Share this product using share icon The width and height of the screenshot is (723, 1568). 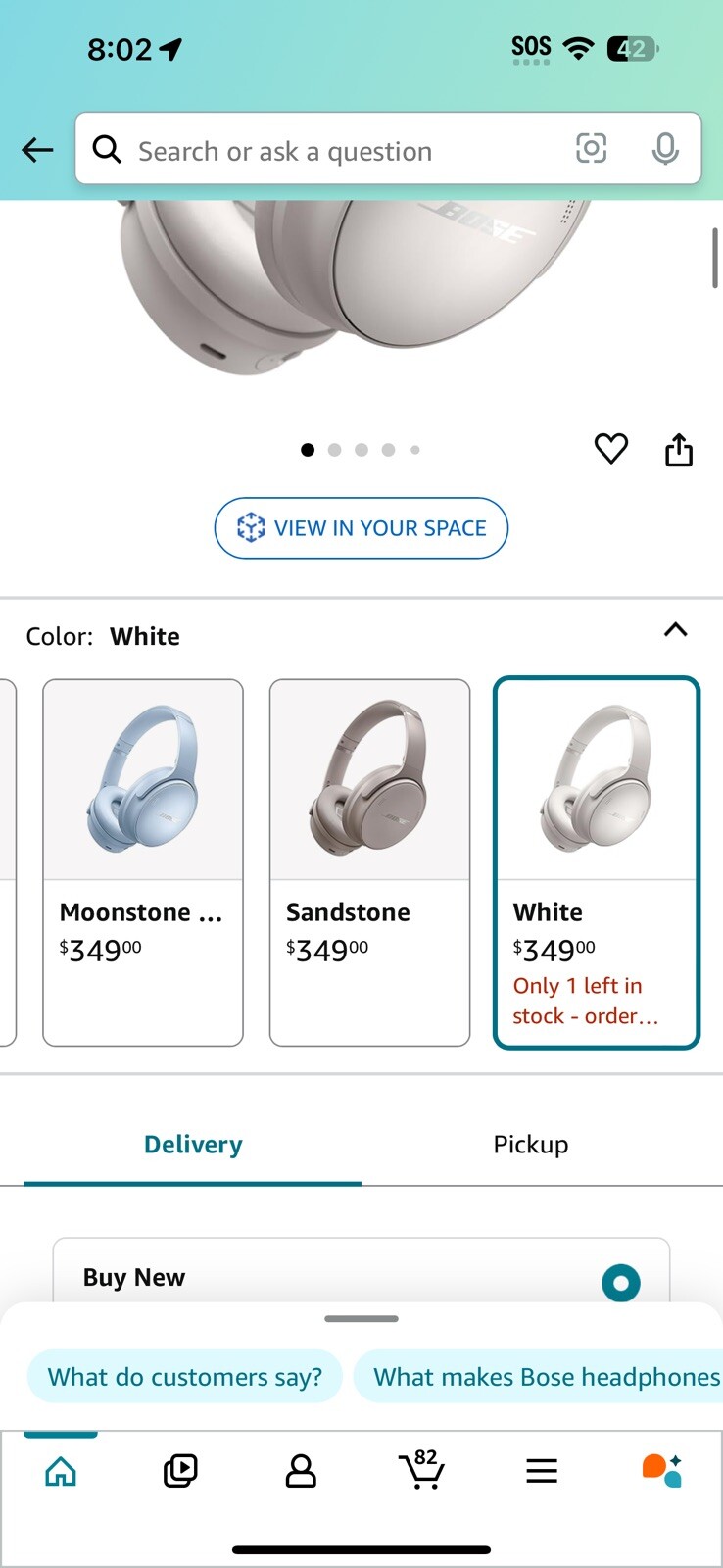pos(679,450)
